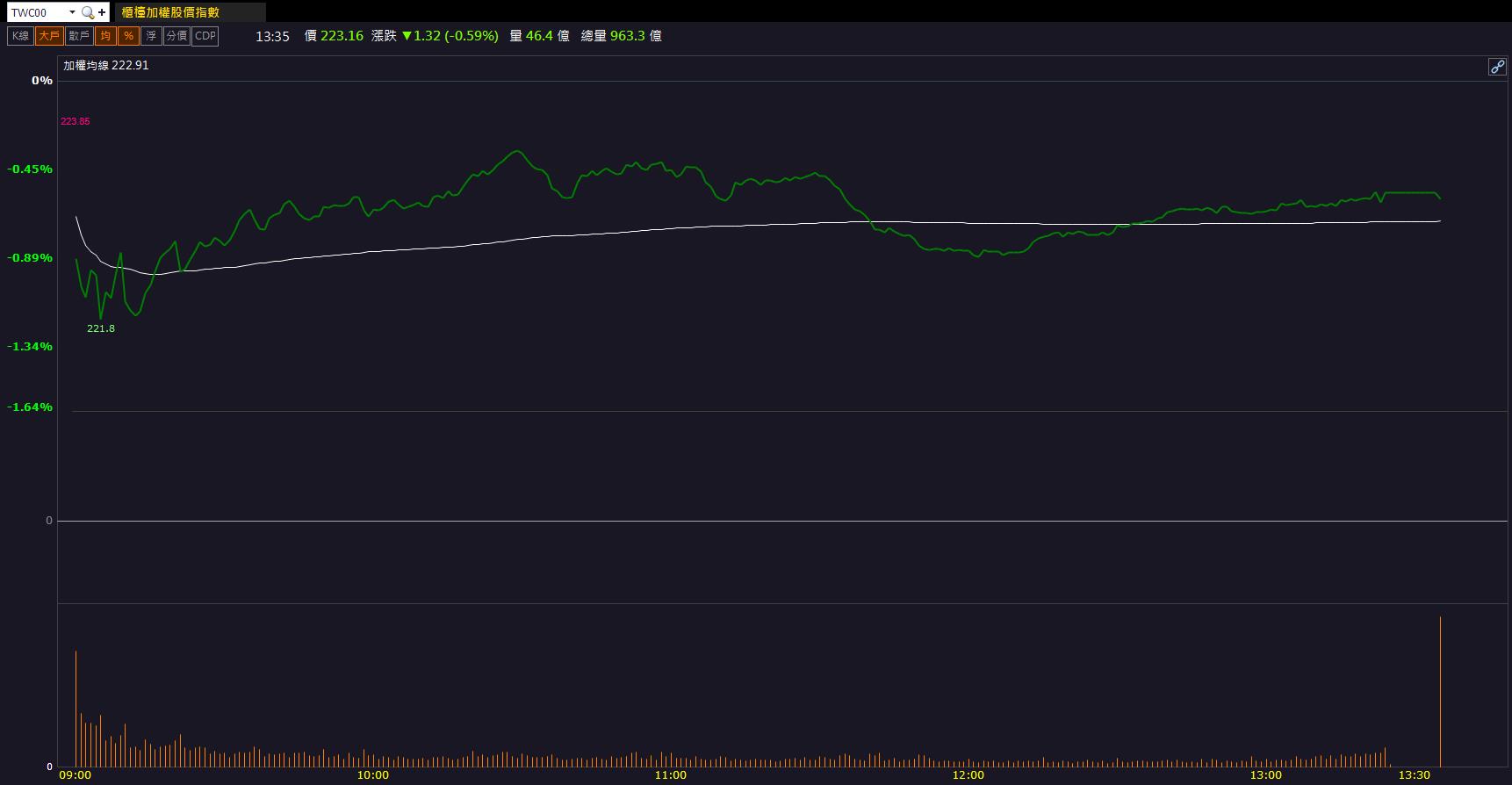Image resolution: width=1512 pixels, height=785 pixels.
Task: Toggle the 大戶 indicator button
Action: click(49, 36)
